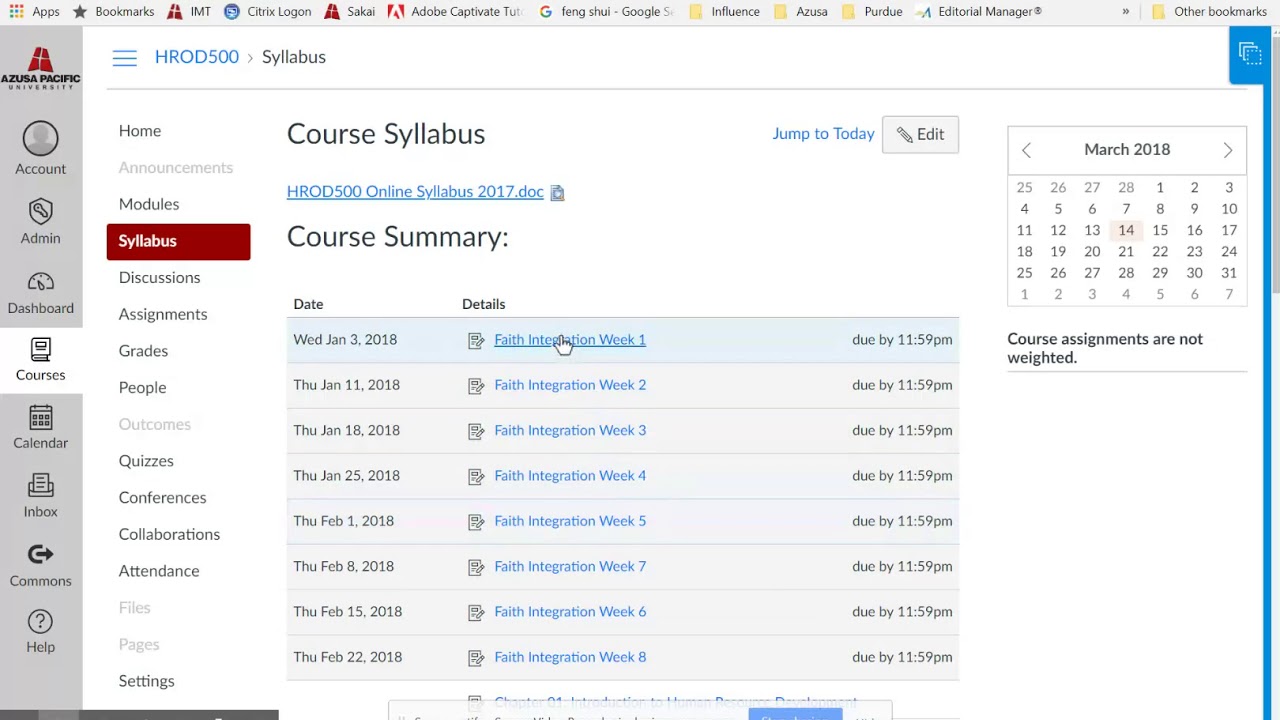Open Discussions in course navigation
The height and width of the screenshot is (720, 1280).
[159, 278]
